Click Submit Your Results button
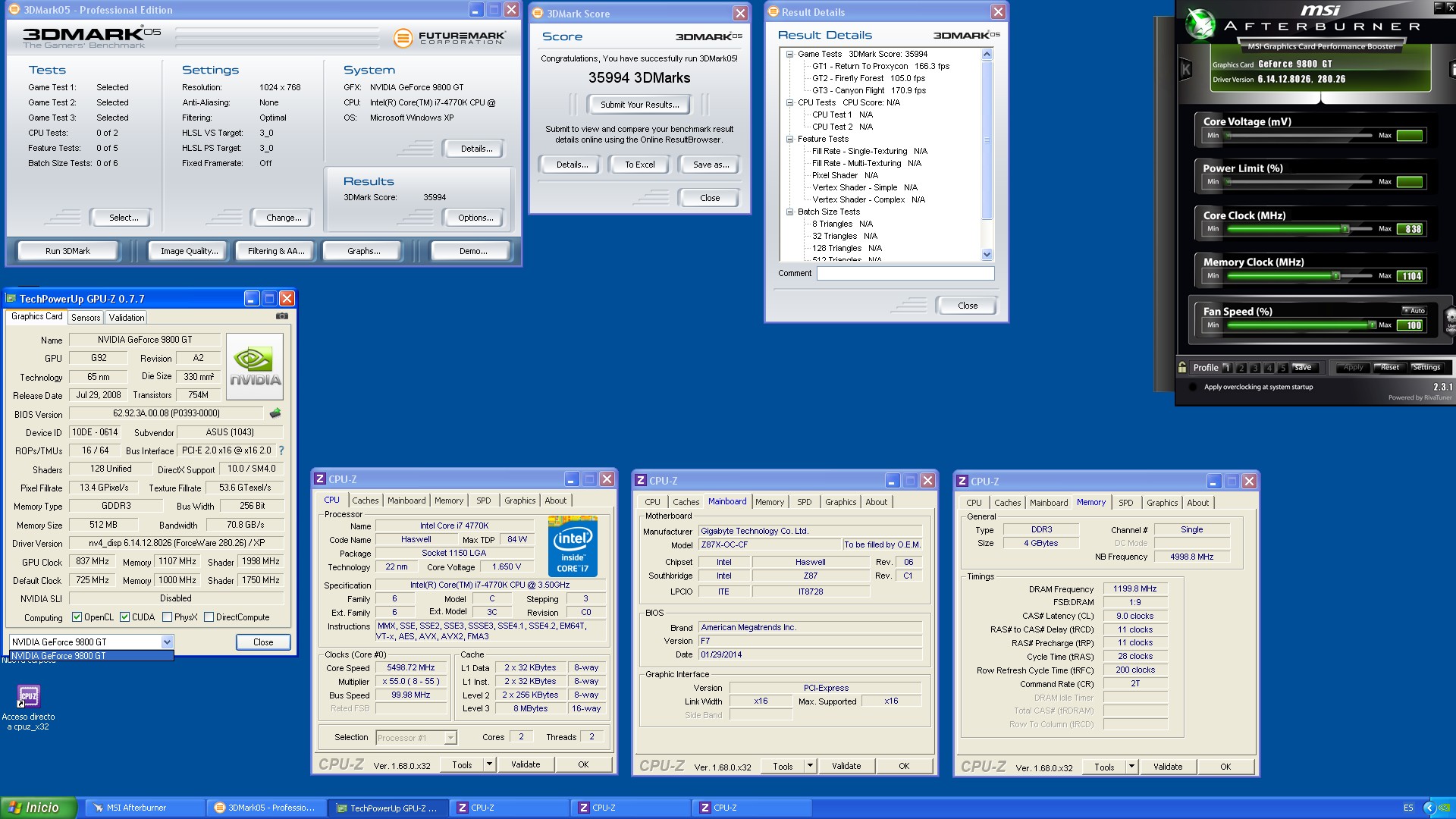Viewport: 1456px width, 819px height. pyautogui.click(x=639, y=105)
